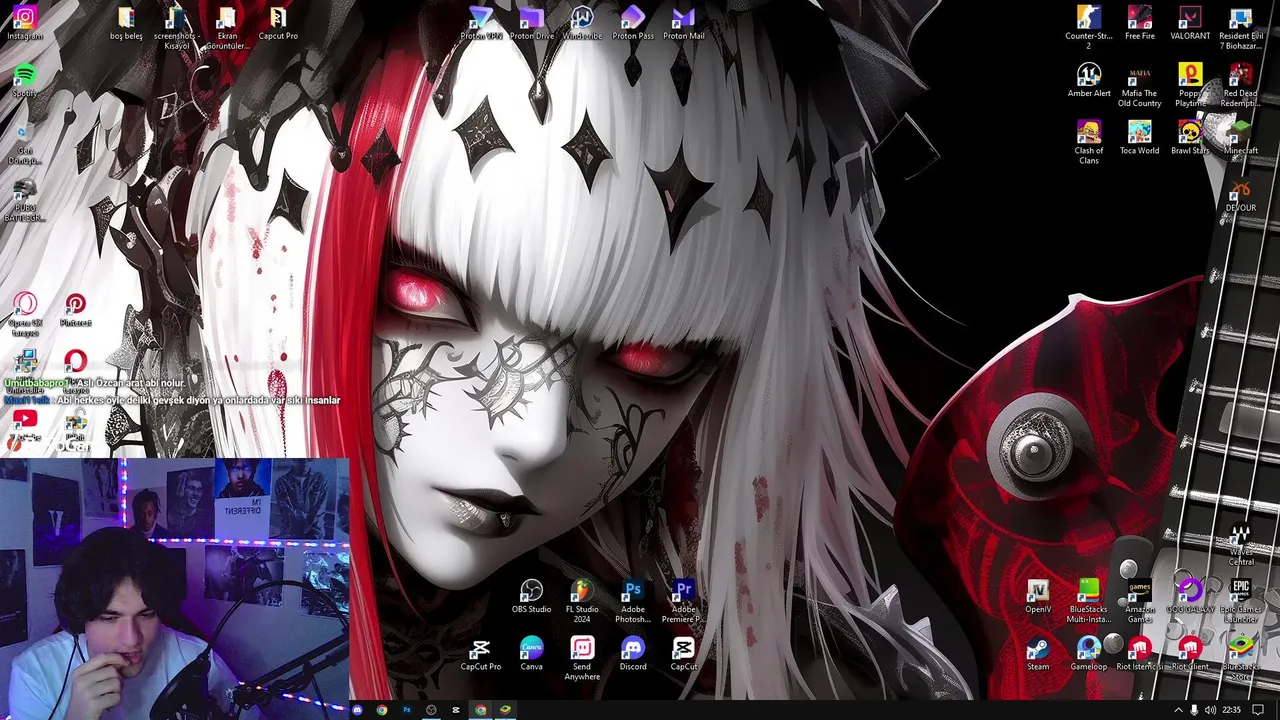This screenshot has width=1280, height=720.
Task: Open the boş beleş folder
Action: click(126, 23)
